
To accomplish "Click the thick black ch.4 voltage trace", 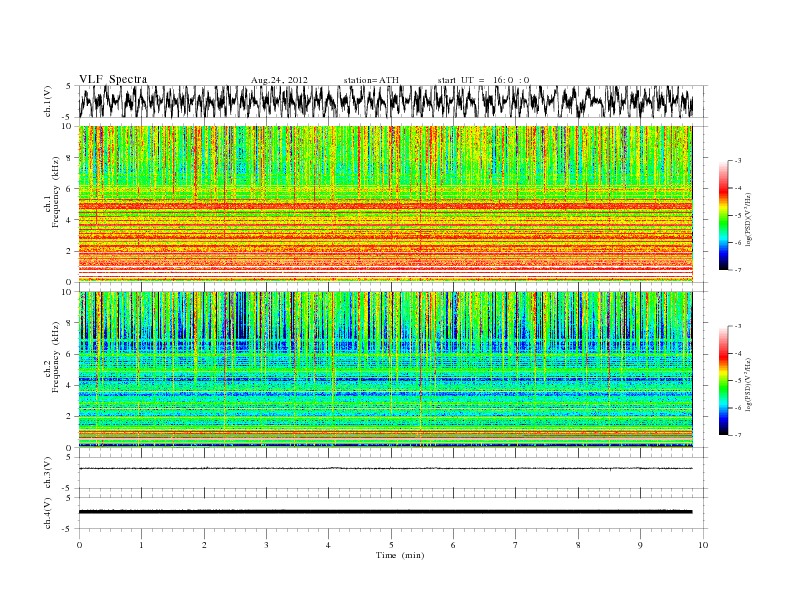I will 386,512.
